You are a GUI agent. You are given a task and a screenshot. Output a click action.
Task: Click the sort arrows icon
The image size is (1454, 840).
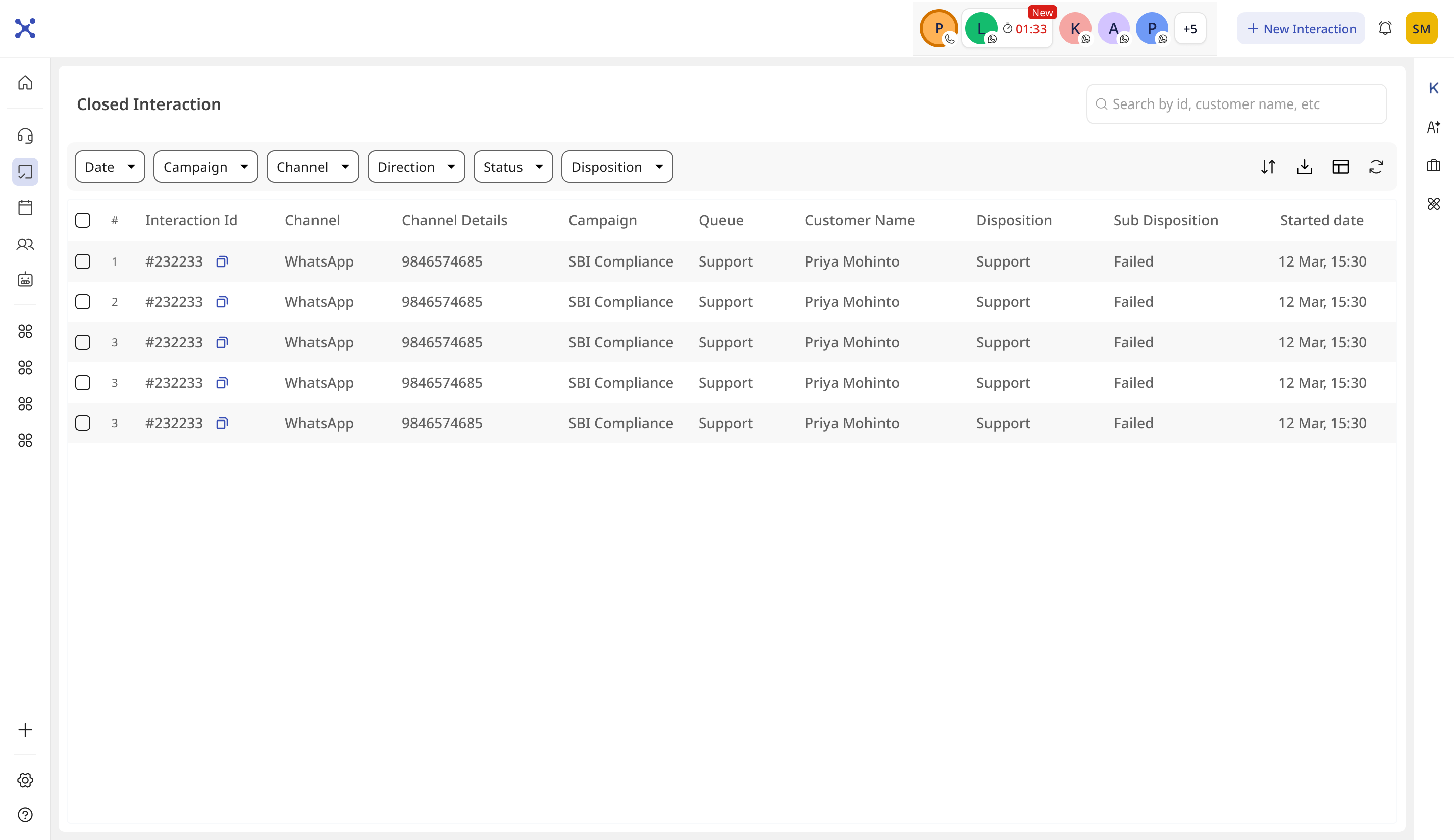pos(1268,167)
